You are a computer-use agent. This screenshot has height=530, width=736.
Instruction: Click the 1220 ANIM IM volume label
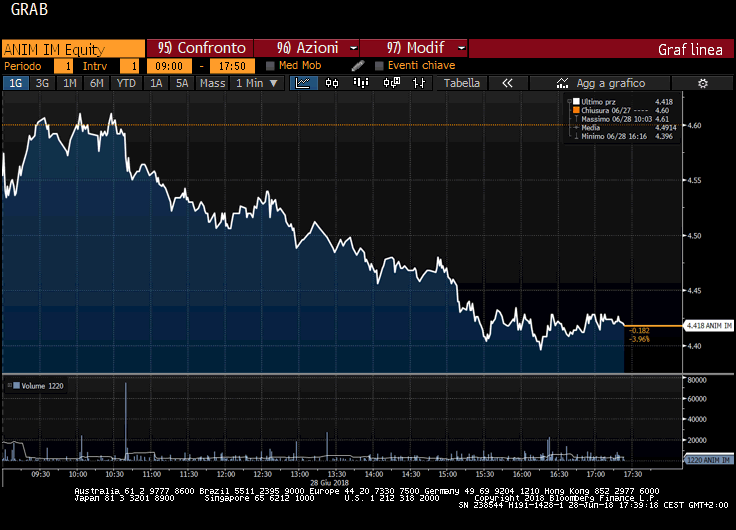[x=709, y=460]
